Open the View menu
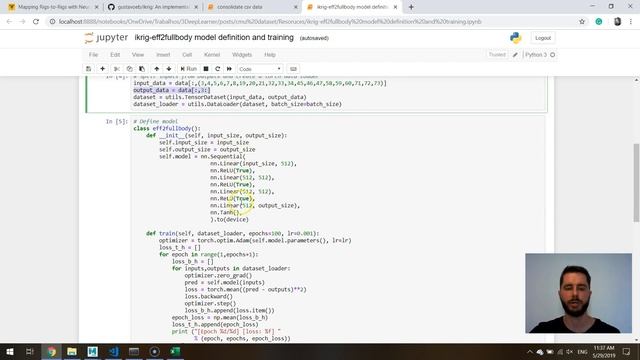640x360 pixels. [x=138, y=55]
